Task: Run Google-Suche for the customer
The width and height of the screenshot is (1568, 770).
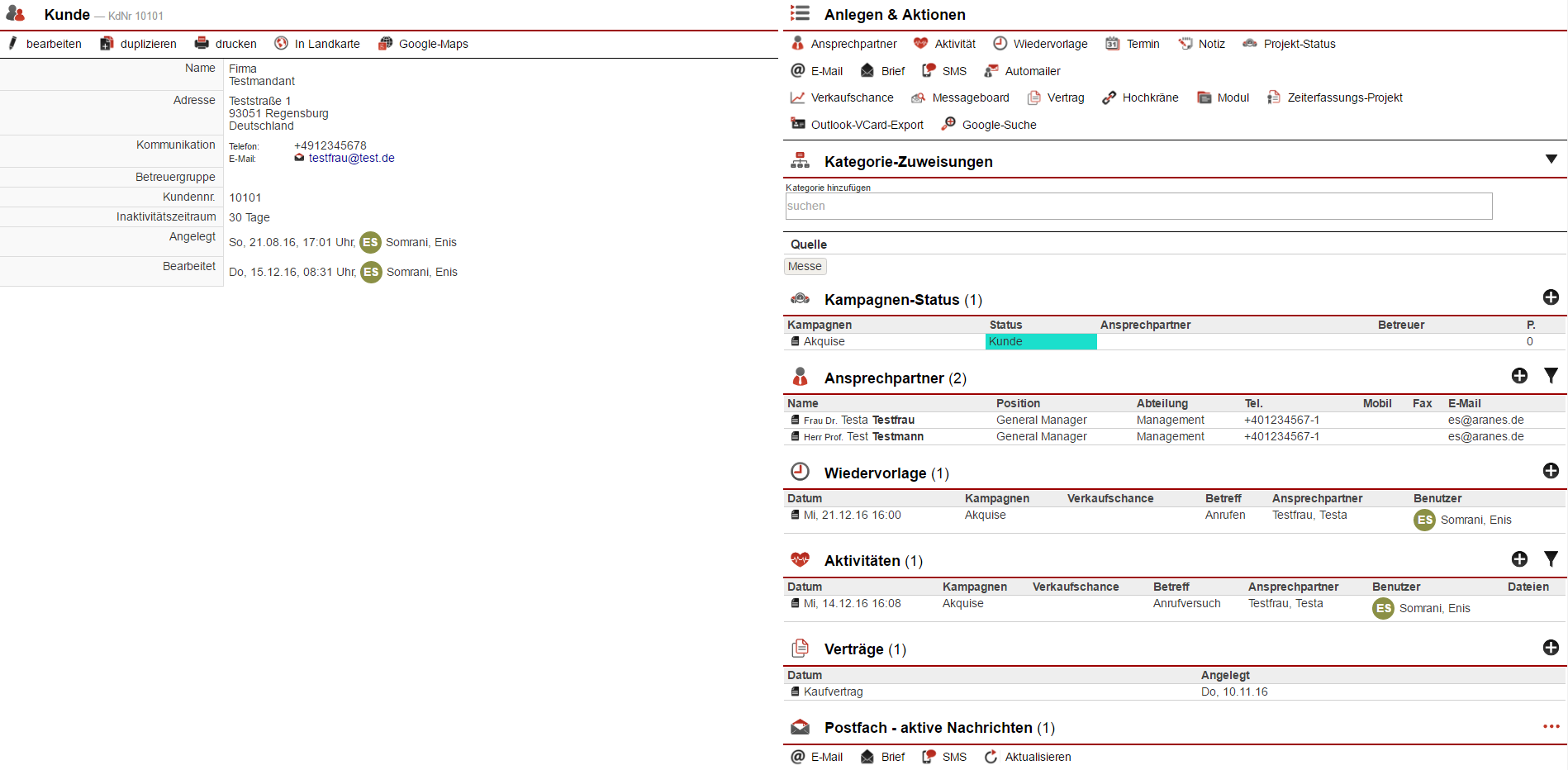Action: [989, 125]
